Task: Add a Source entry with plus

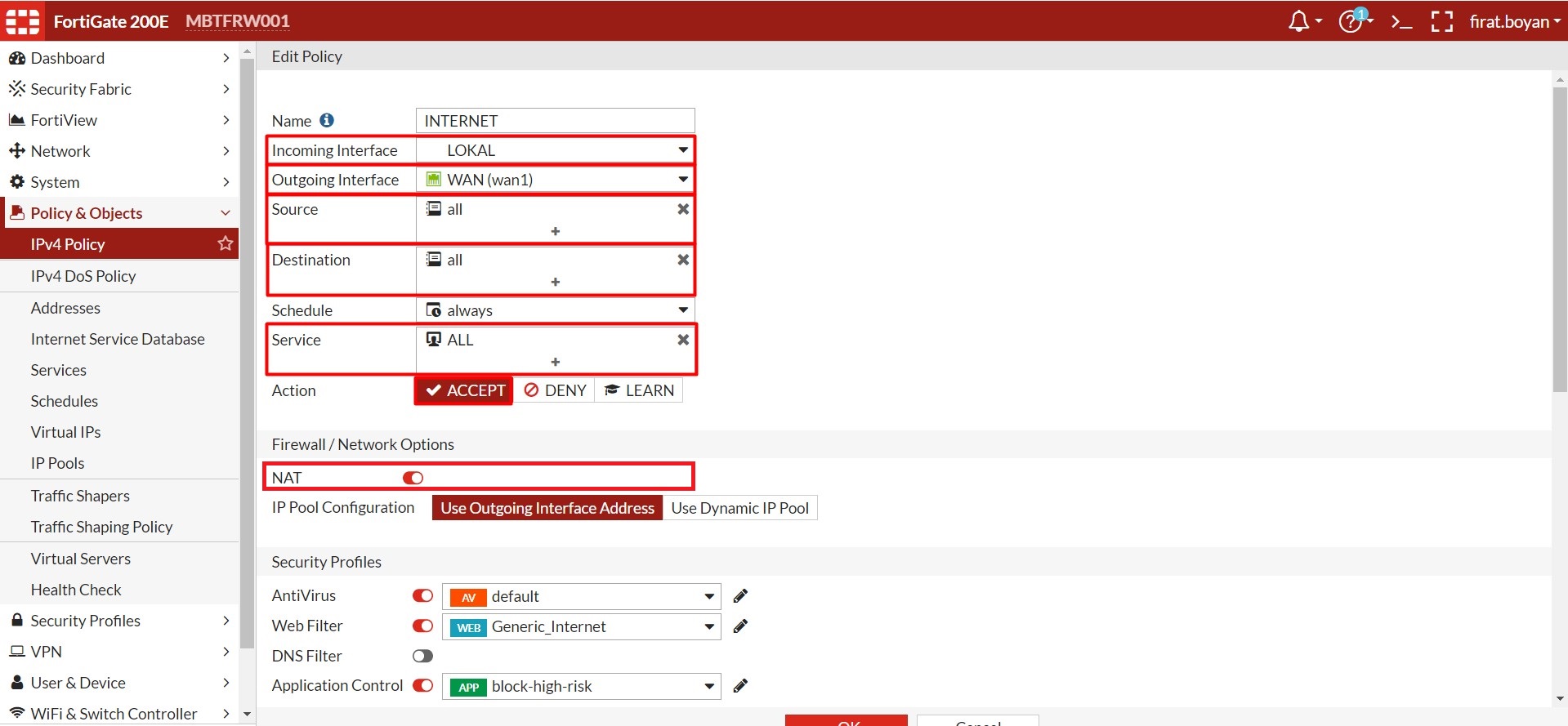Action: pos(556,231)
